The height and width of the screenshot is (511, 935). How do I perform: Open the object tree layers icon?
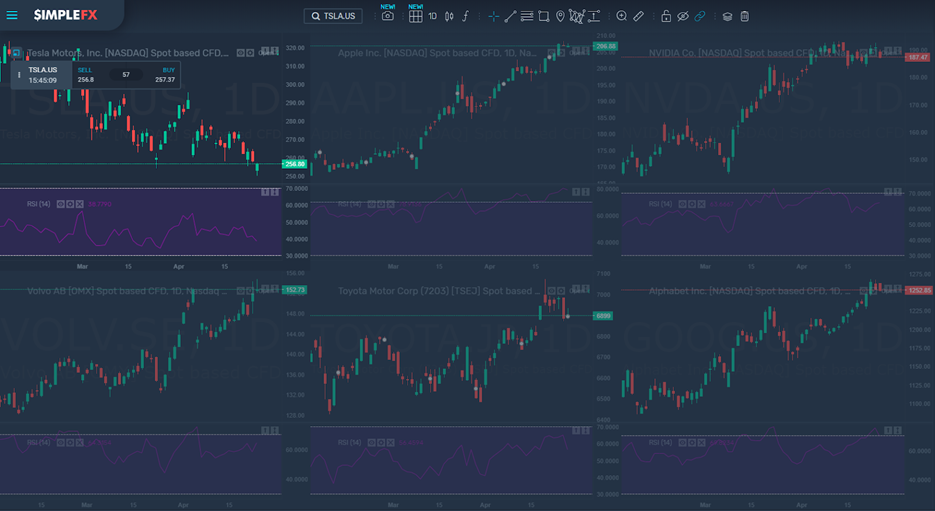pyautogui.click(x=727, y=16)
